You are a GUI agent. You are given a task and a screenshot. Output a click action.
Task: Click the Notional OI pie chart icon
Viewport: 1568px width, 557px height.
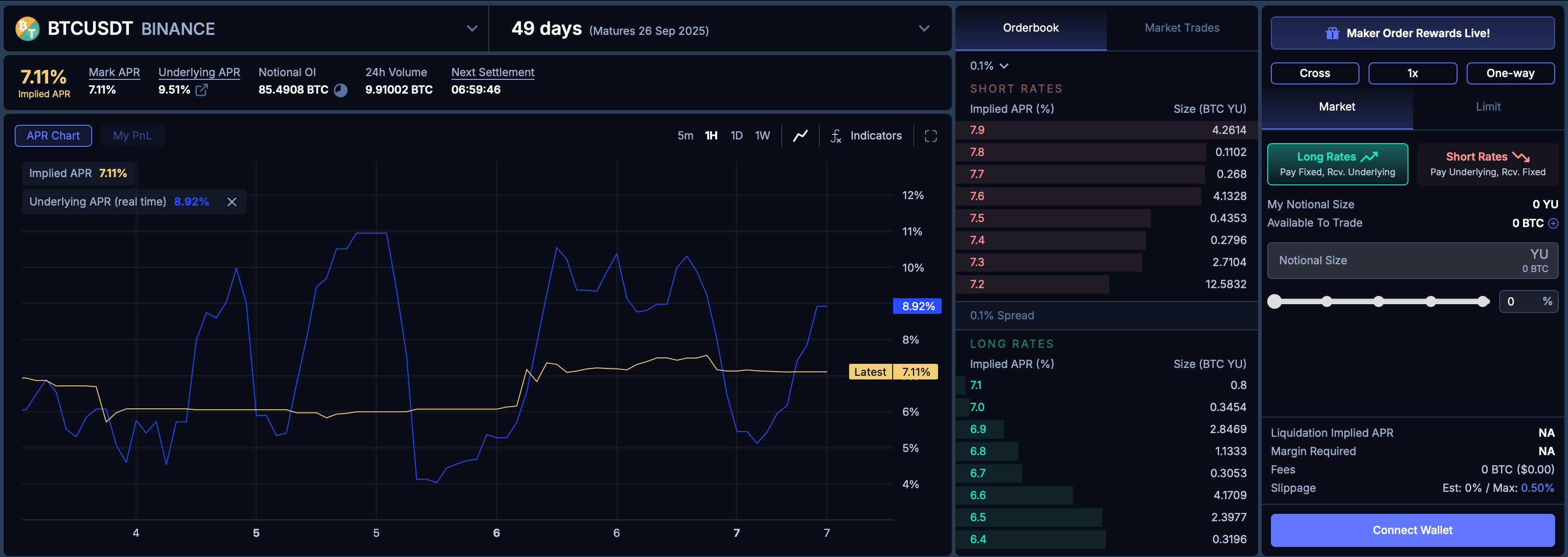(x=341, y=90)
